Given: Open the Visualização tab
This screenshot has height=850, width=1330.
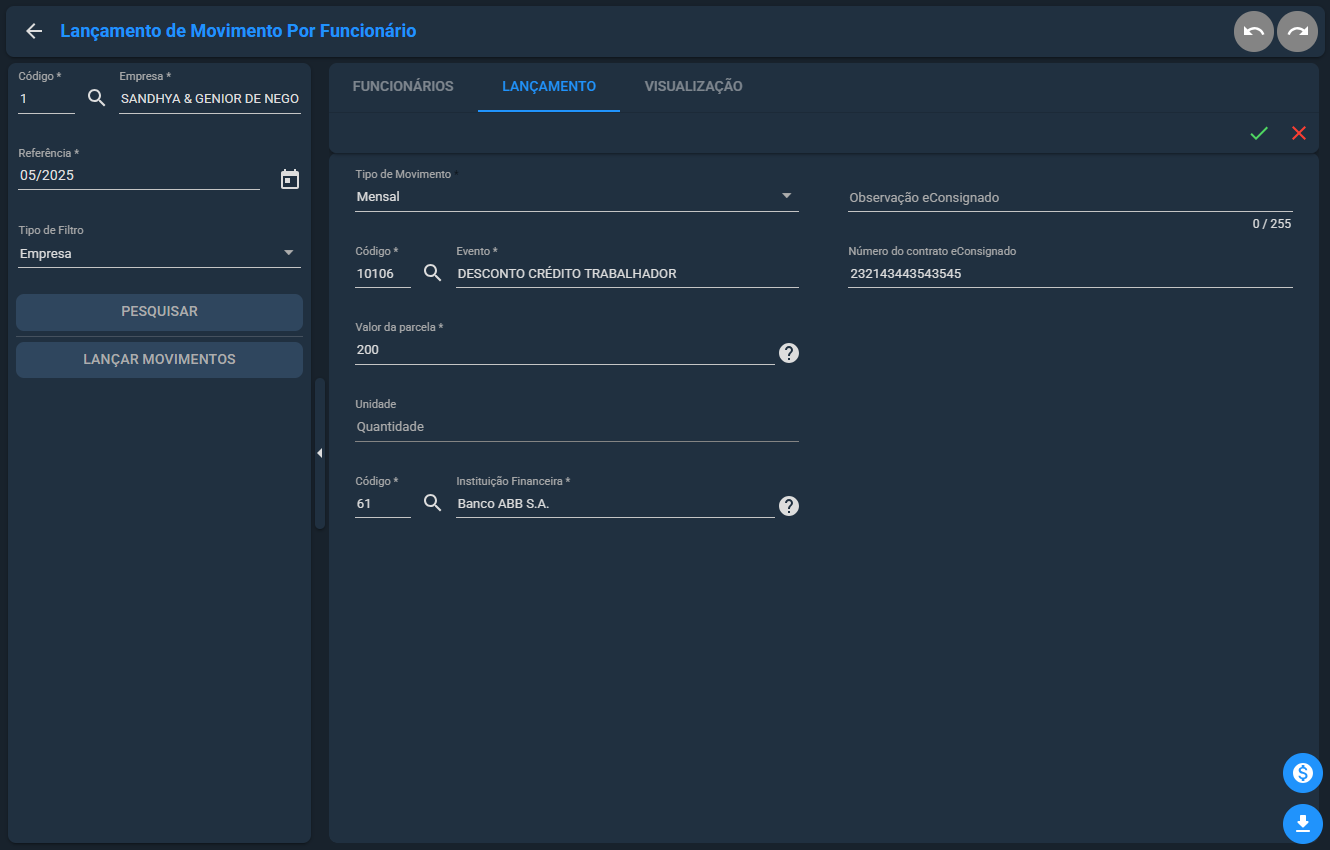Looking at the screenshot, I should (x=693, y=87).
